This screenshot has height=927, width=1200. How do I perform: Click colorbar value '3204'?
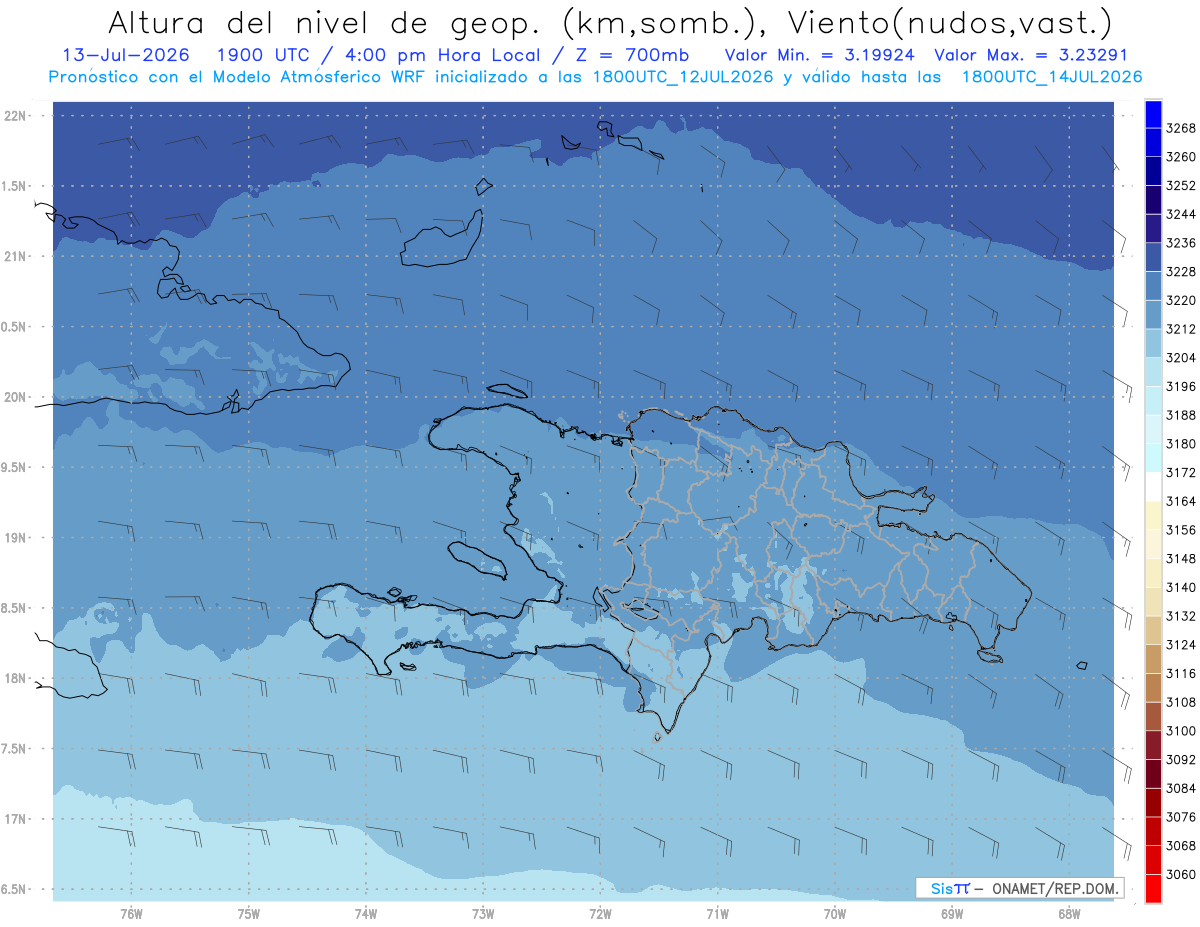[x=1181, y=358]
